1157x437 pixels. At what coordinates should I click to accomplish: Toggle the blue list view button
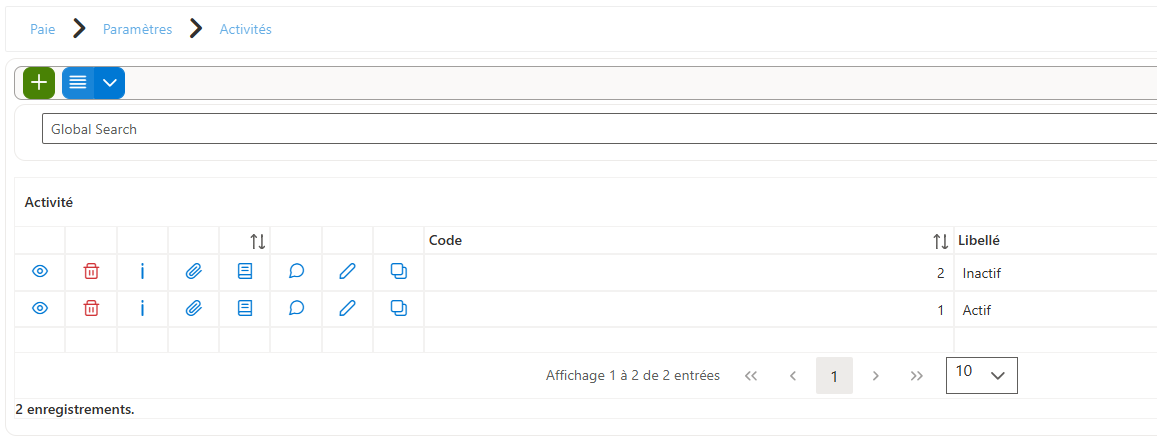77,83
